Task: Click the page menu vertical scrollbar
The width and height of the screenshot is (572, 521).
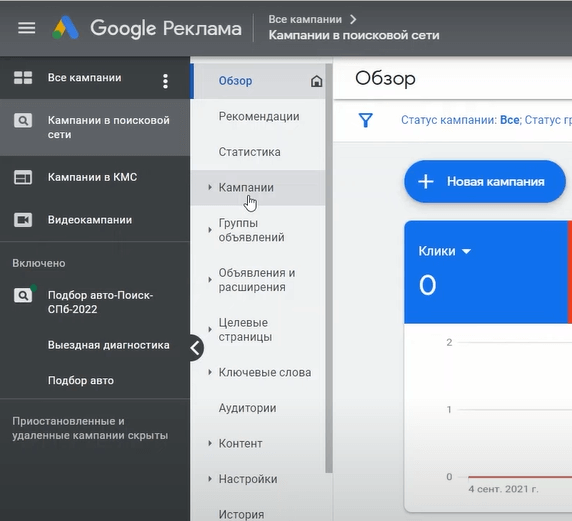Action: point(329,268)
